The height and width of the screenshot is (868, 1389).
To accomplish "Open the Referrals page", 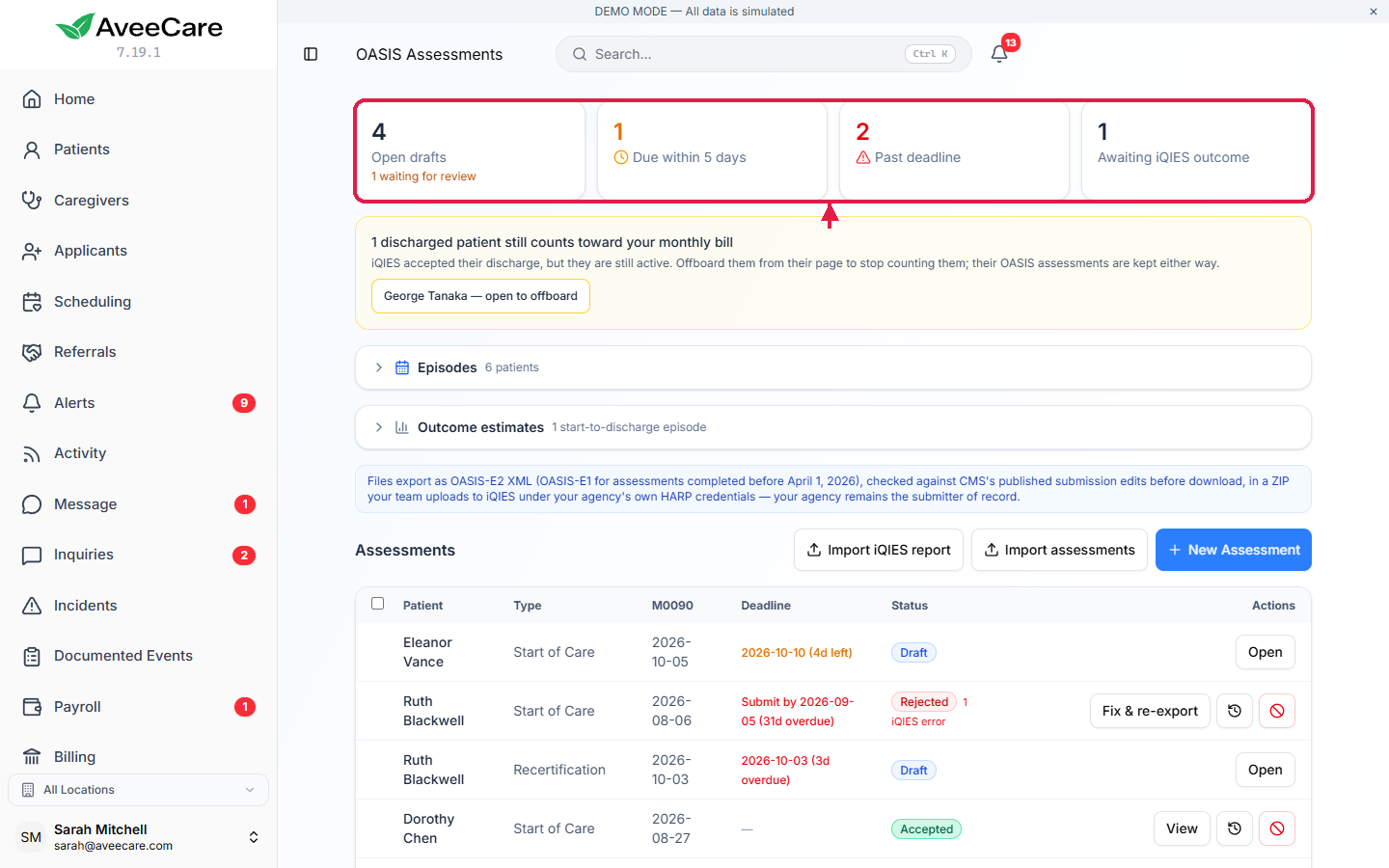I will coord(138,352).
